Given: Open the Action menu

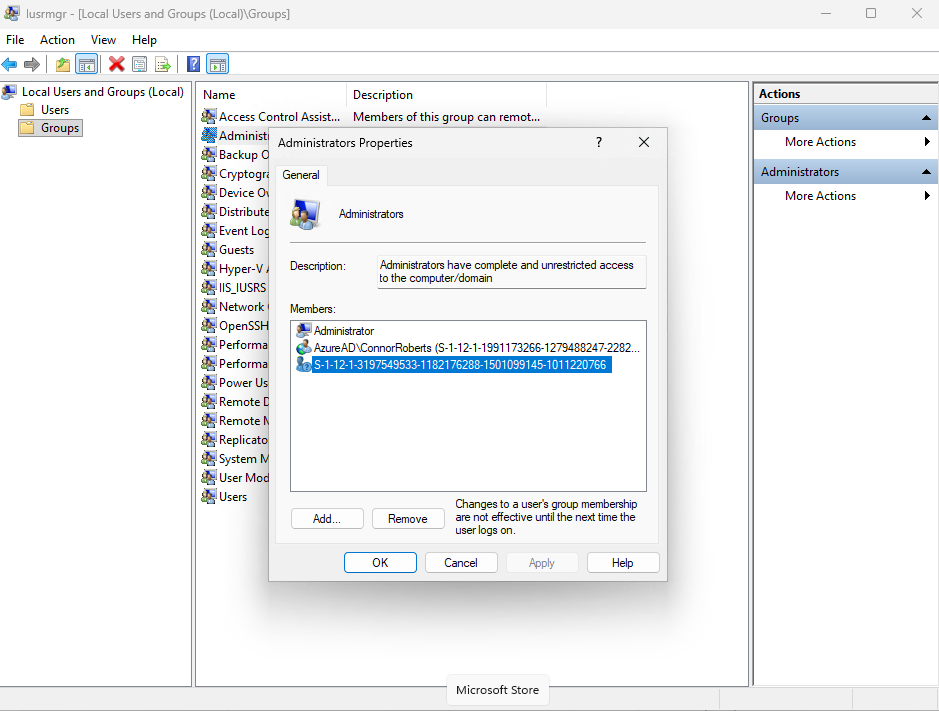Looking at the screenshot, I should 57,40.
